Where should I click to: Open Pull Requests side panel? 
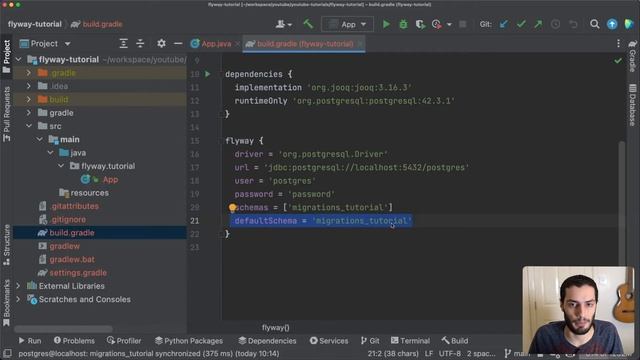6,115
